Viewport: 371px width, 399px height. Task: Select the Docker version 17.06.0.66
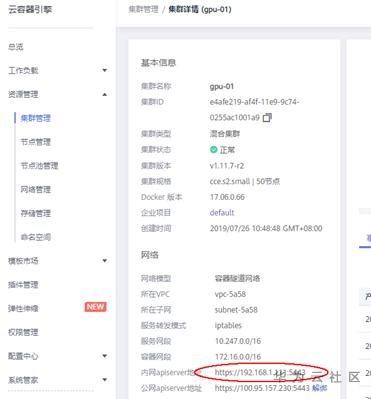pyautogui.click(x=227, y=197)
